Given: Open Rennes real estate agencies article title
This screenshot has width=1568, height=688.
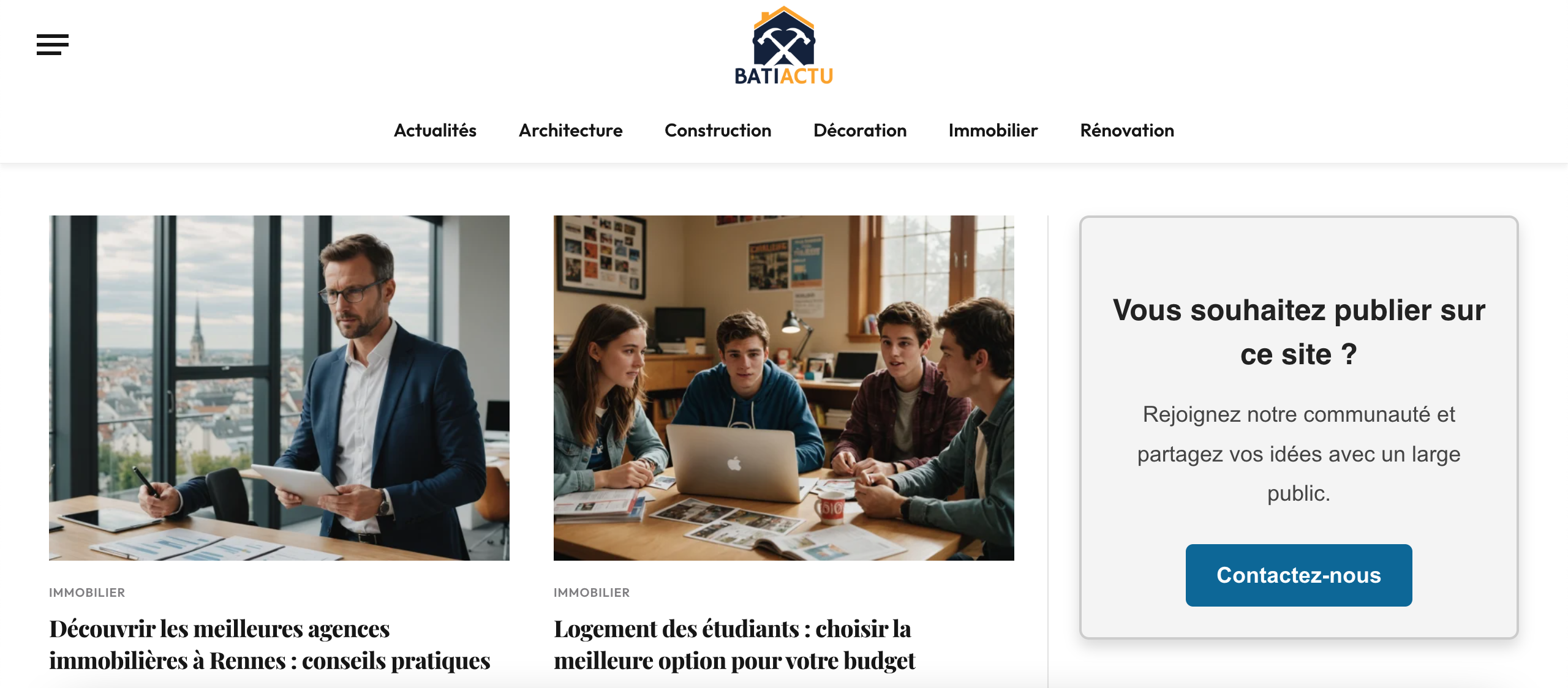Looking at the screenshot, I should pos(269,645).
